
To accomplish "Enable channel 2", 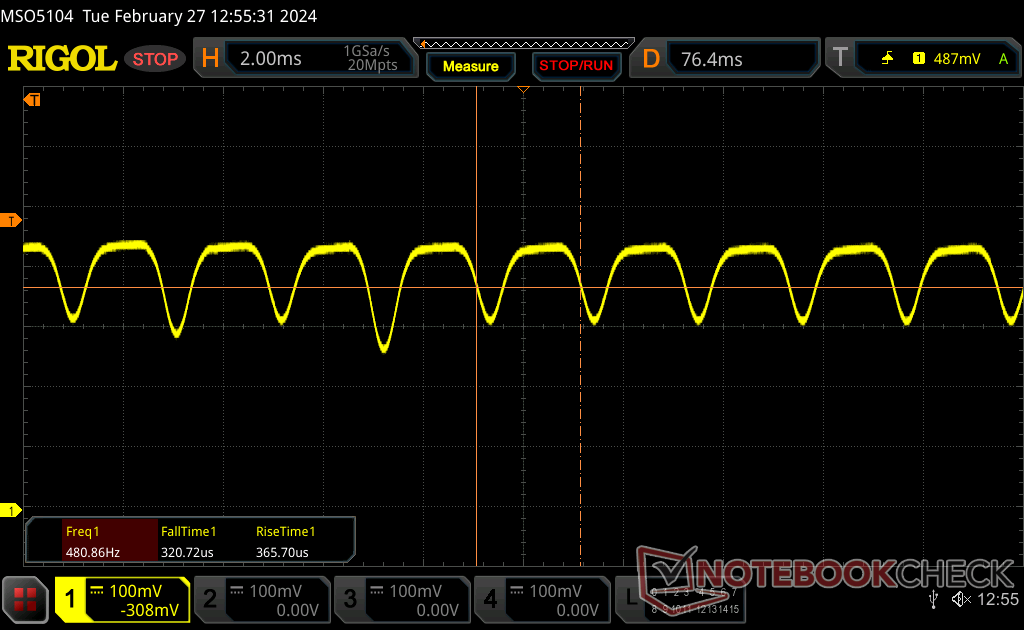I will [262, 600].
